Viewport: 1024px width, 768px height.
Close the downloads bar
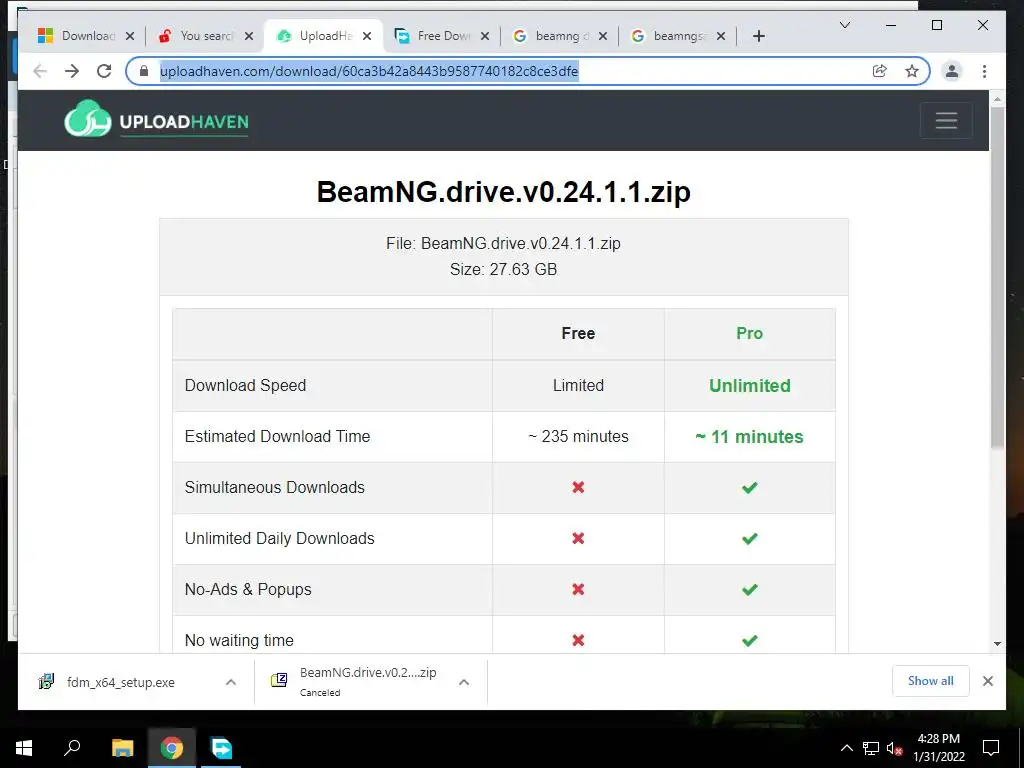987,681
